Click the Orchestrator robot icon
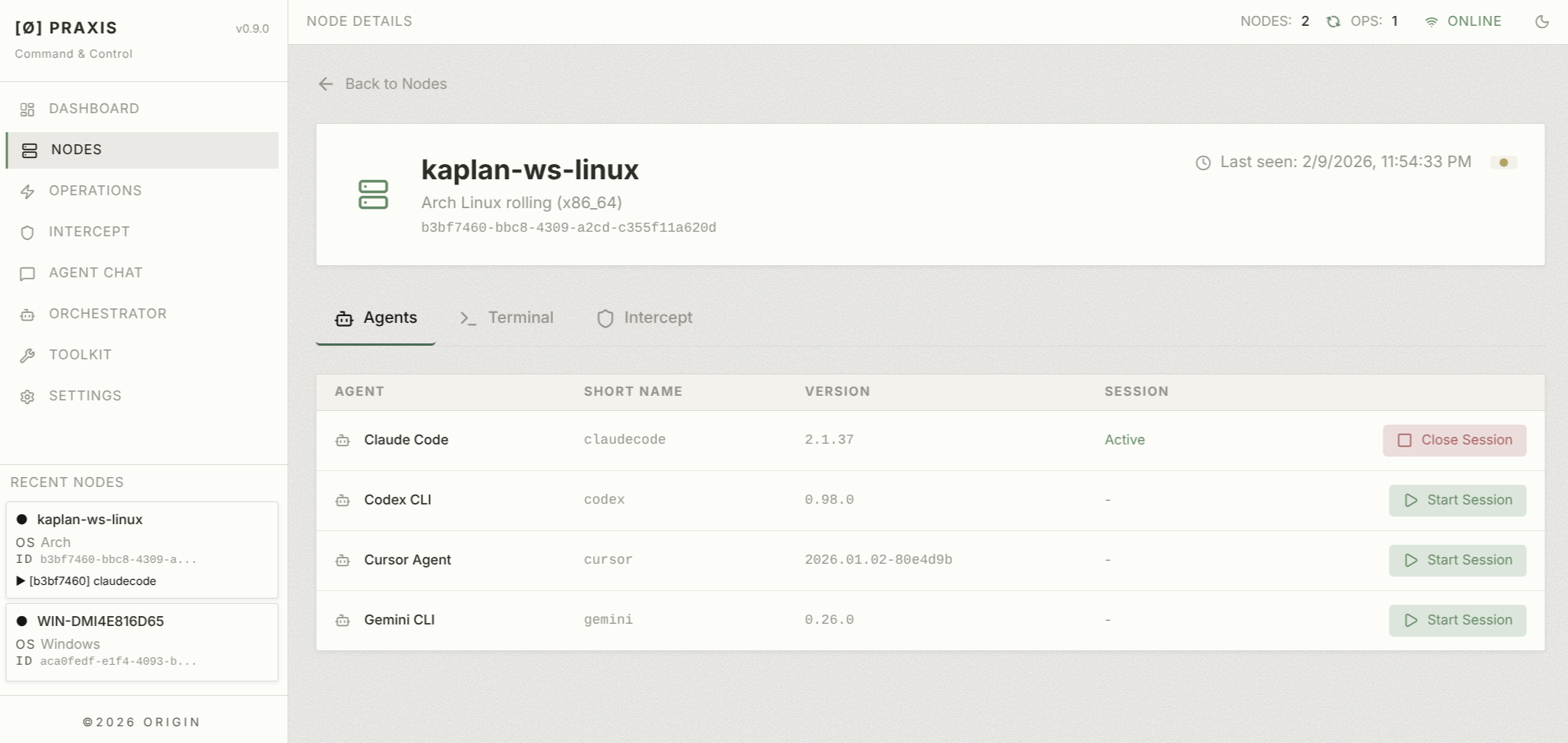This screenshot has height=743, width=1568. 27,315
